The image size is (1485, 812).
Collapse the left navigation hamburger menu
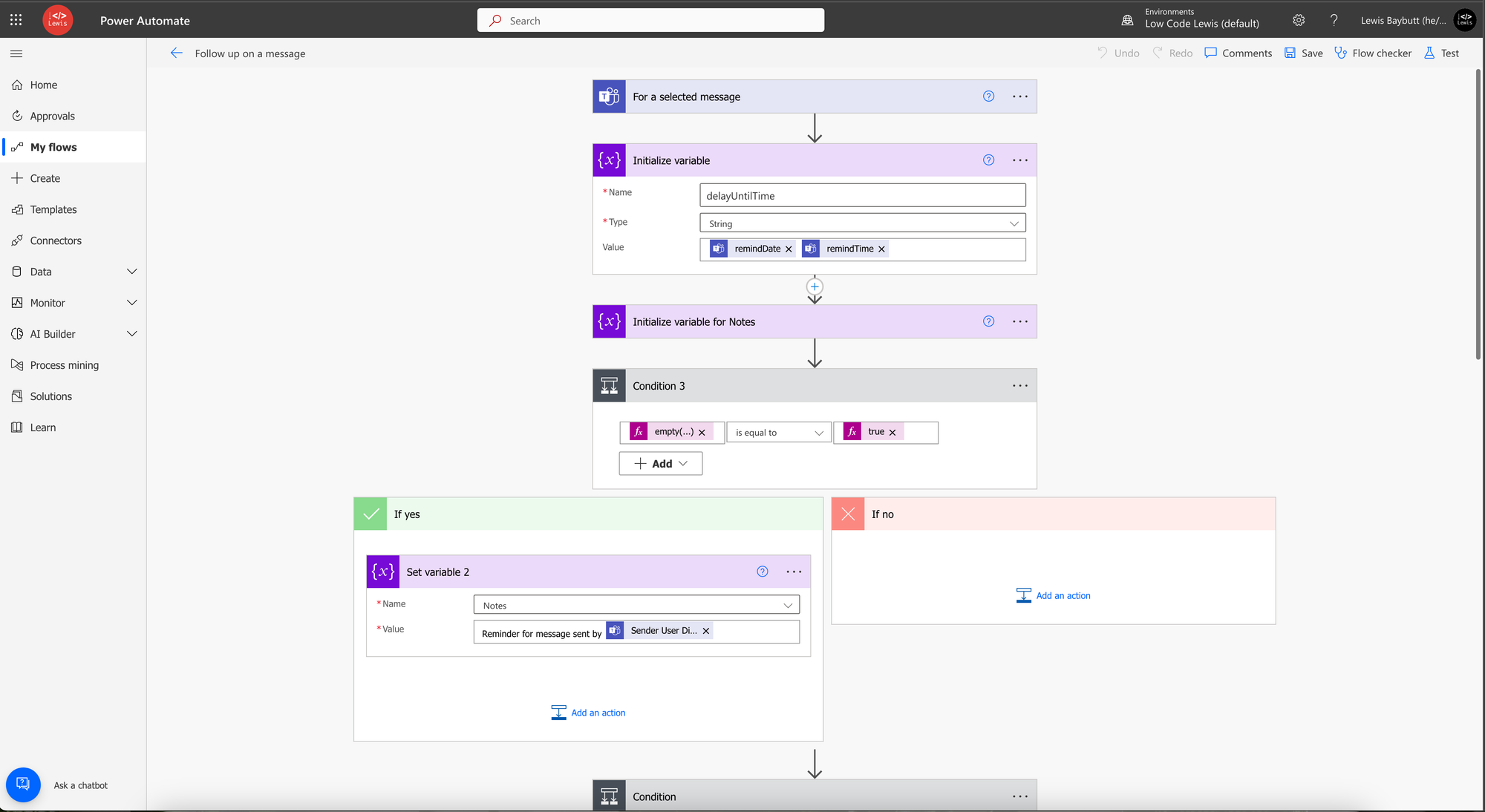pos(16,53)
